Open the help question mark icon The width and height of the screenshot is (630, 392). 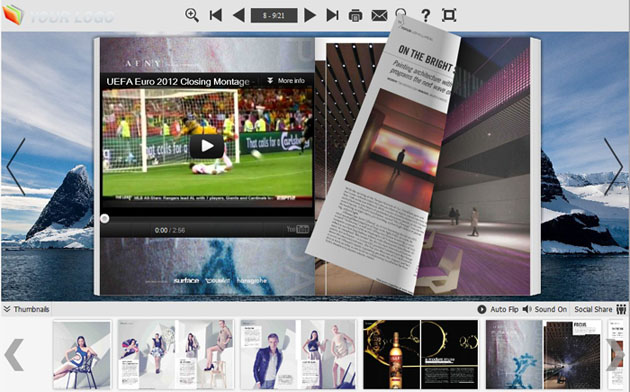(x=425, y=16)
